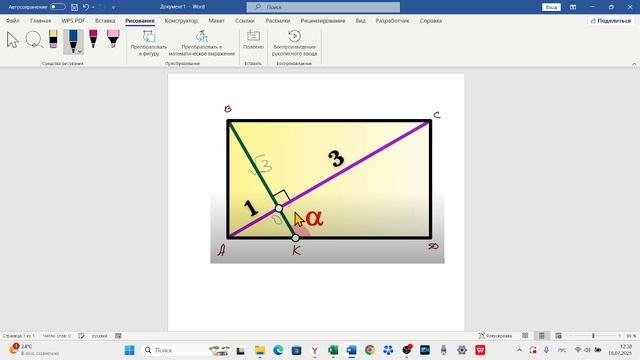Click the weather widget showing 24°C
This screenshot has height=360, width=640.
click(x=35, y=350)
